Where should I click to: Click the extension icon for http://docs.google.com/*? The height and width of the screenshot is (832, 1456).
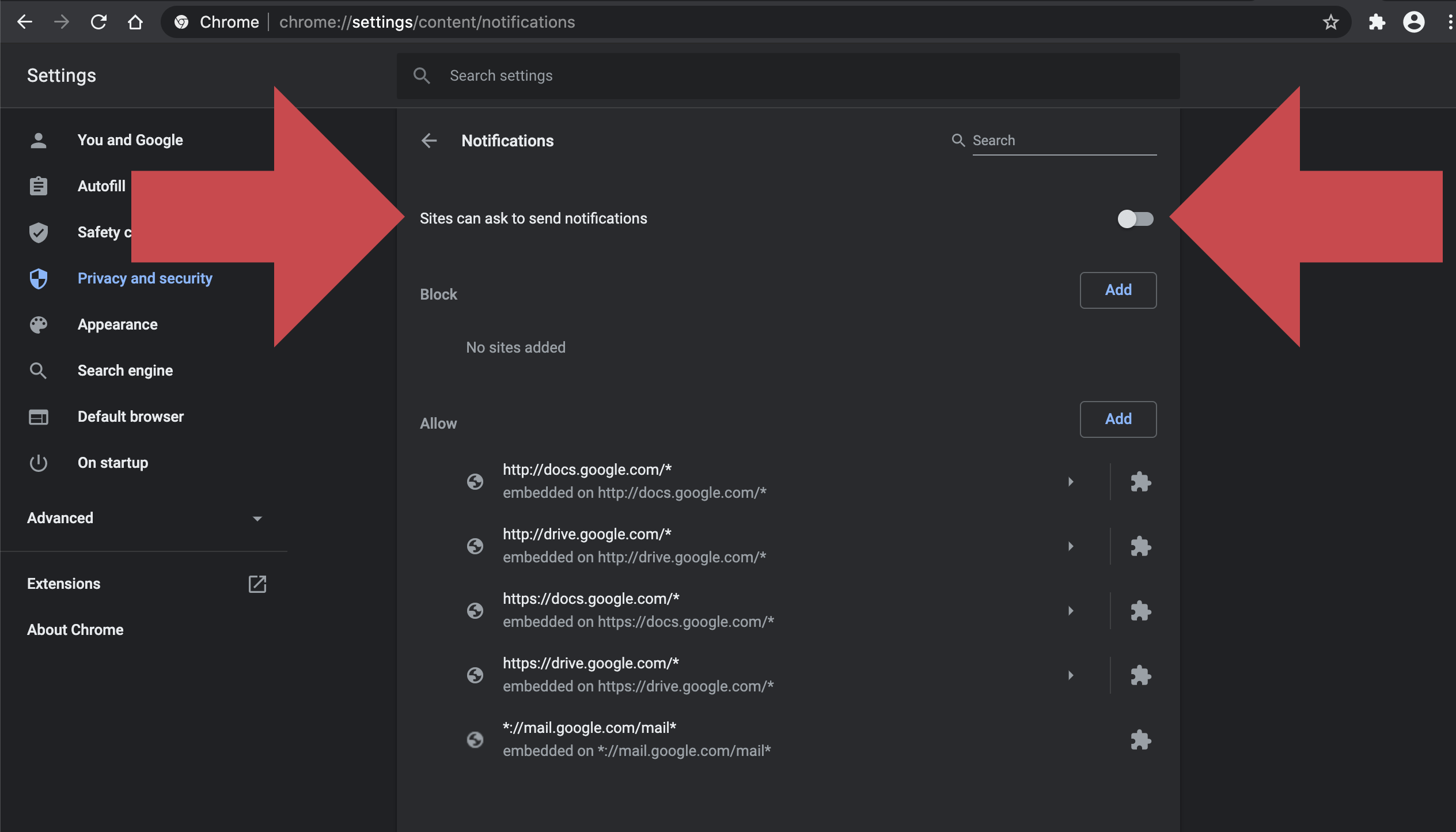click(x=1140, y=482)
